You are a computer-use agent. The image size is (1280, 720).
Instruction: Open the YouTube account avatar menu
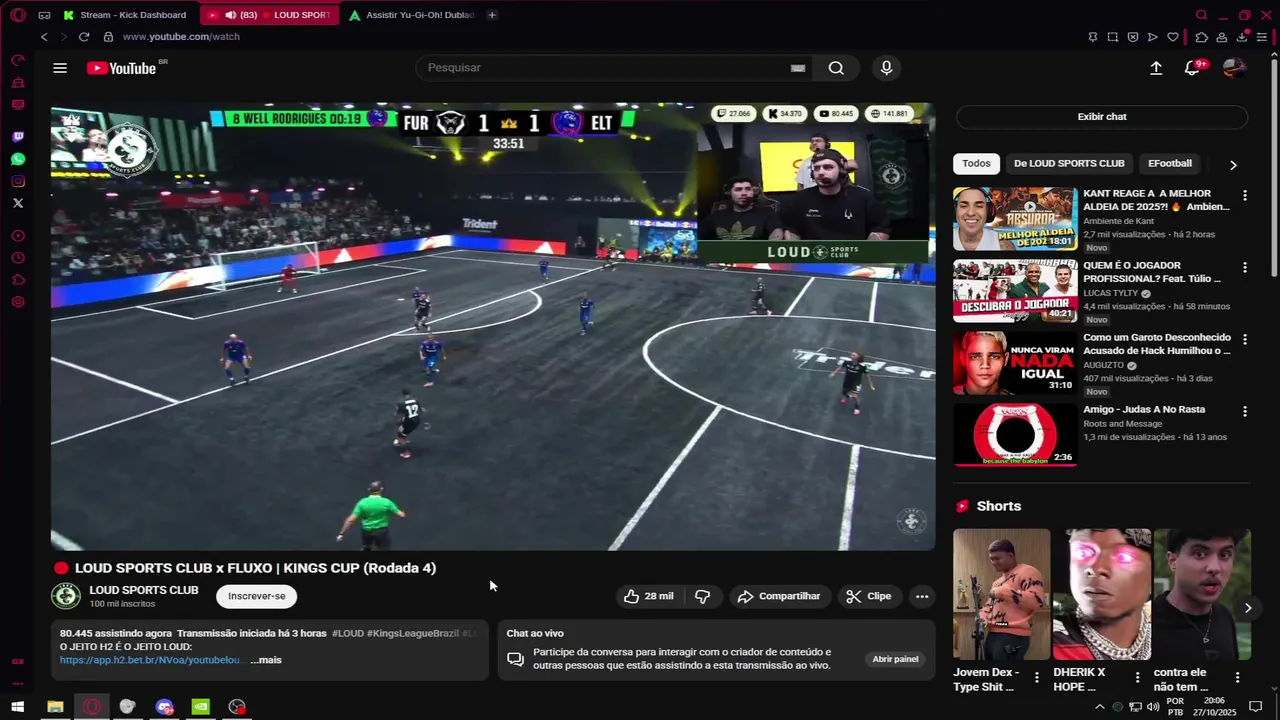(x=1234, y=68)
